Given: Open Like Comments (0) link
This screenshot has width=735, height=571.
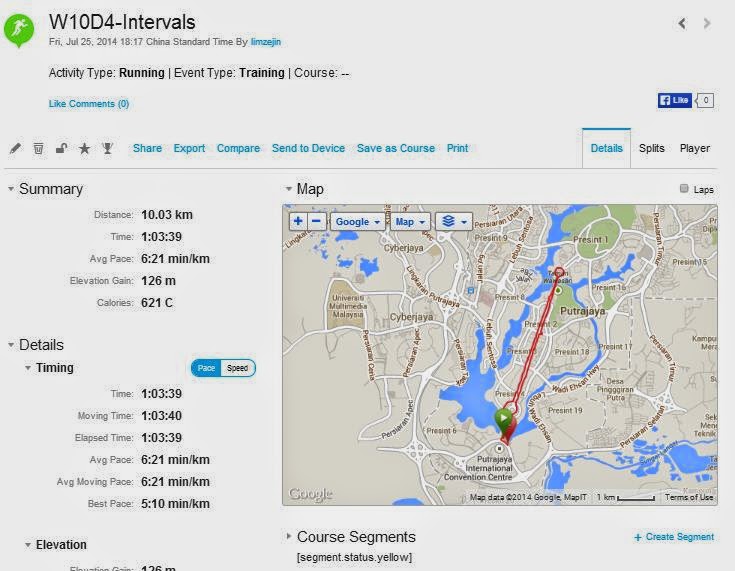Looking at the screenshot, I should [89, 104].
